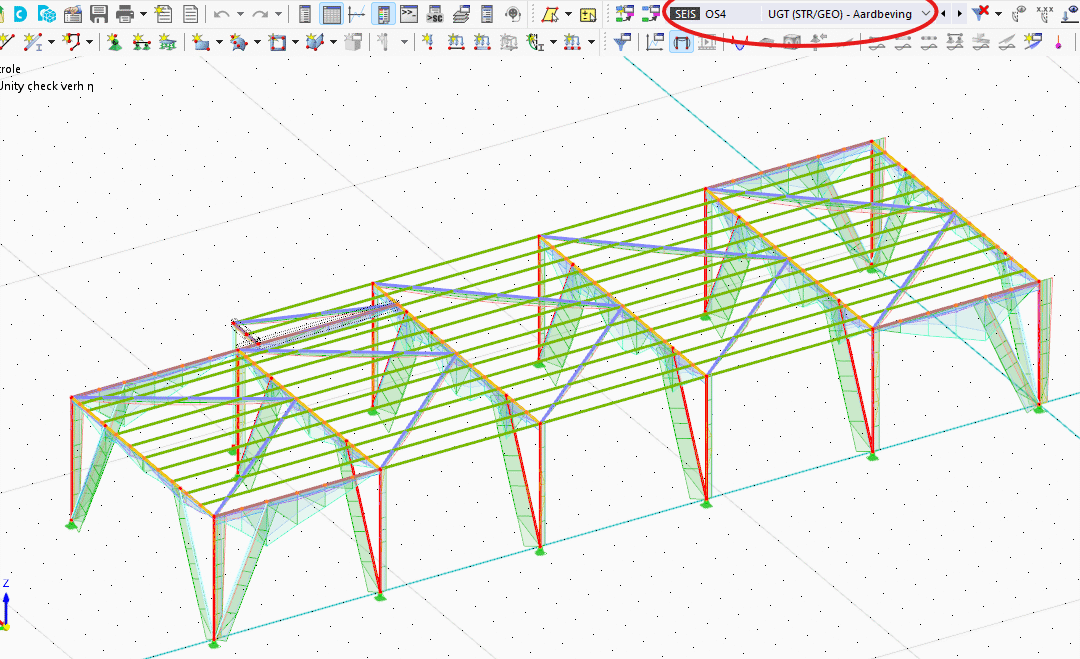The width and height of the screenshot is (1080, 659).
Task: Undo the last action
Action: tap(221, 14)
